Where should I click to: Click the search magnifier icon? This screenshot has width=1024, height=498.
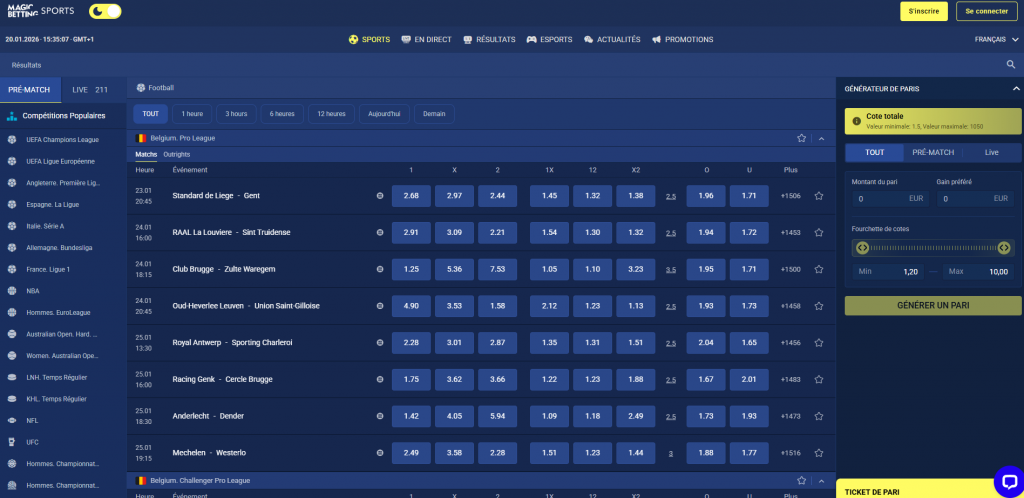pos(1011,65)
